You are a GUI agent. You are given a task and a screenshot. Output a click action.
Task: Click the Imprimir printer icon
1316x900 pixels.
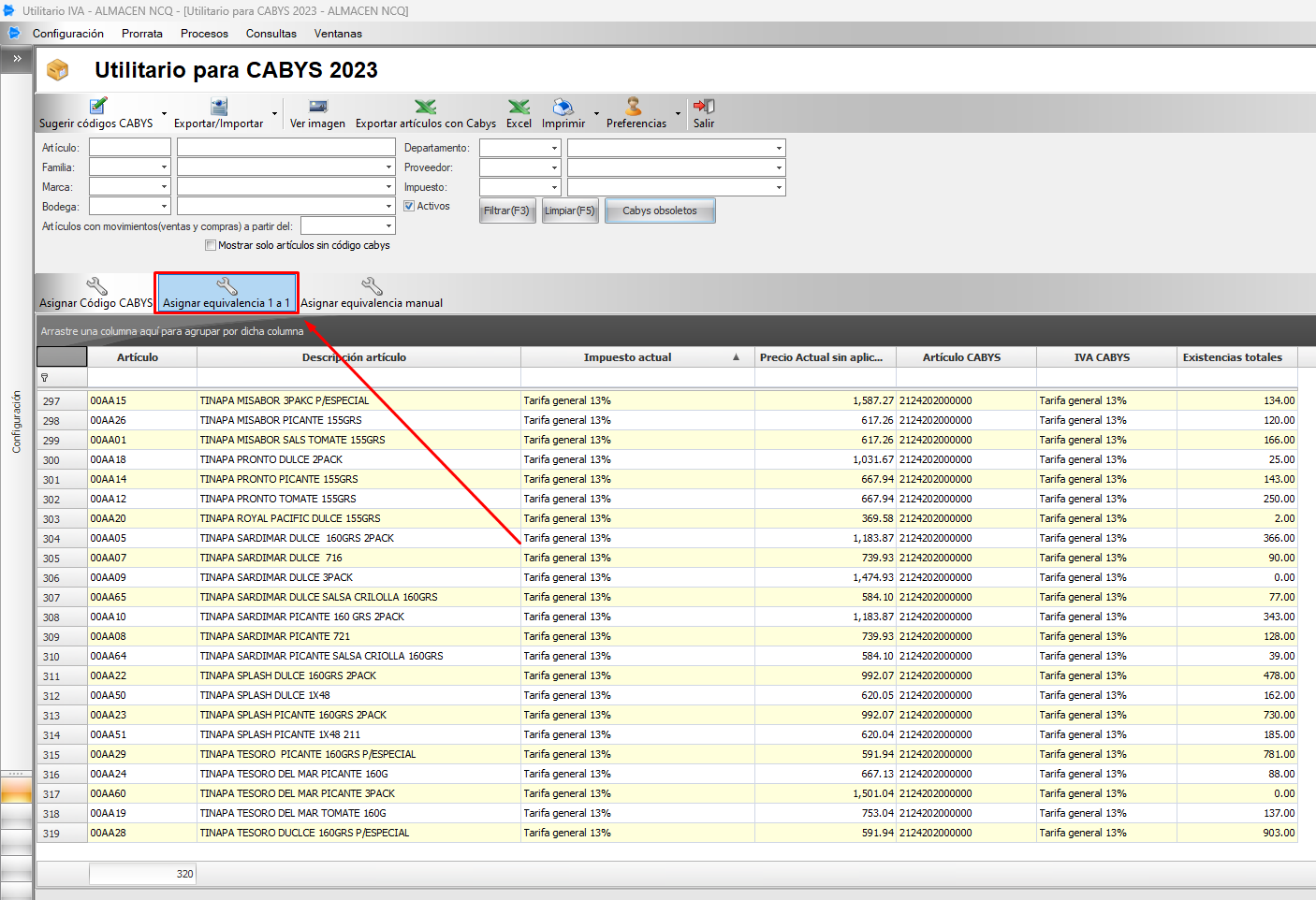[563, 107]
